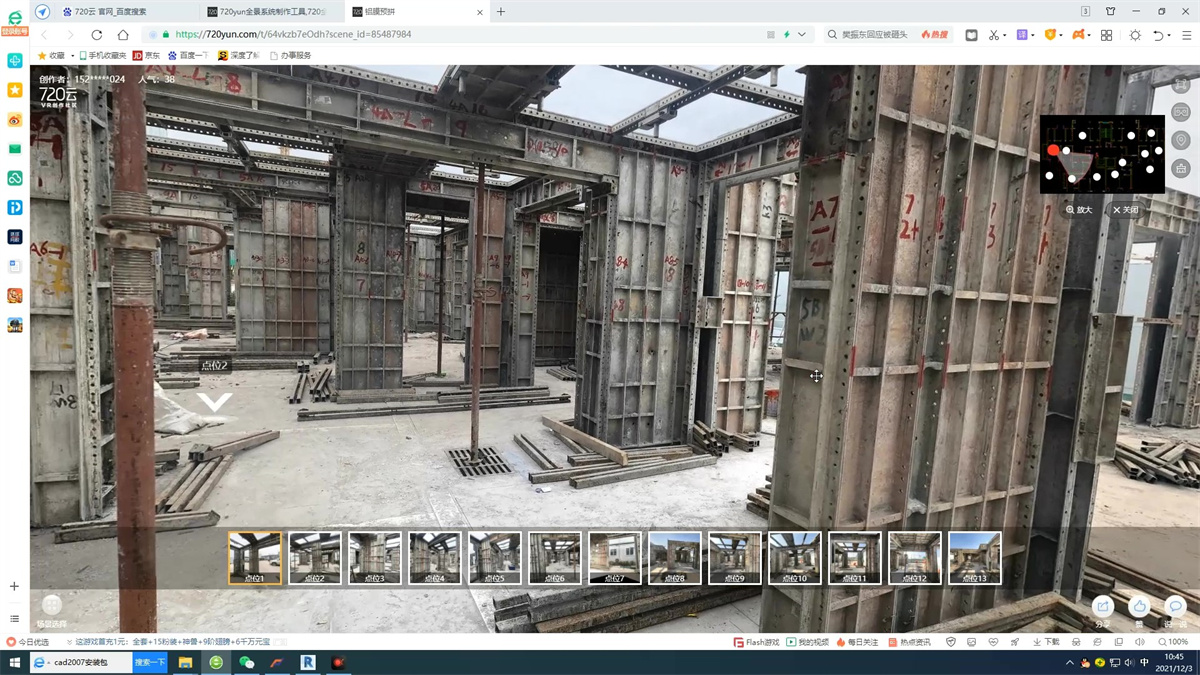Open scene selection icon at bottom left
Viewport: 1200px width, 675px height.
[x=52, y=605]
